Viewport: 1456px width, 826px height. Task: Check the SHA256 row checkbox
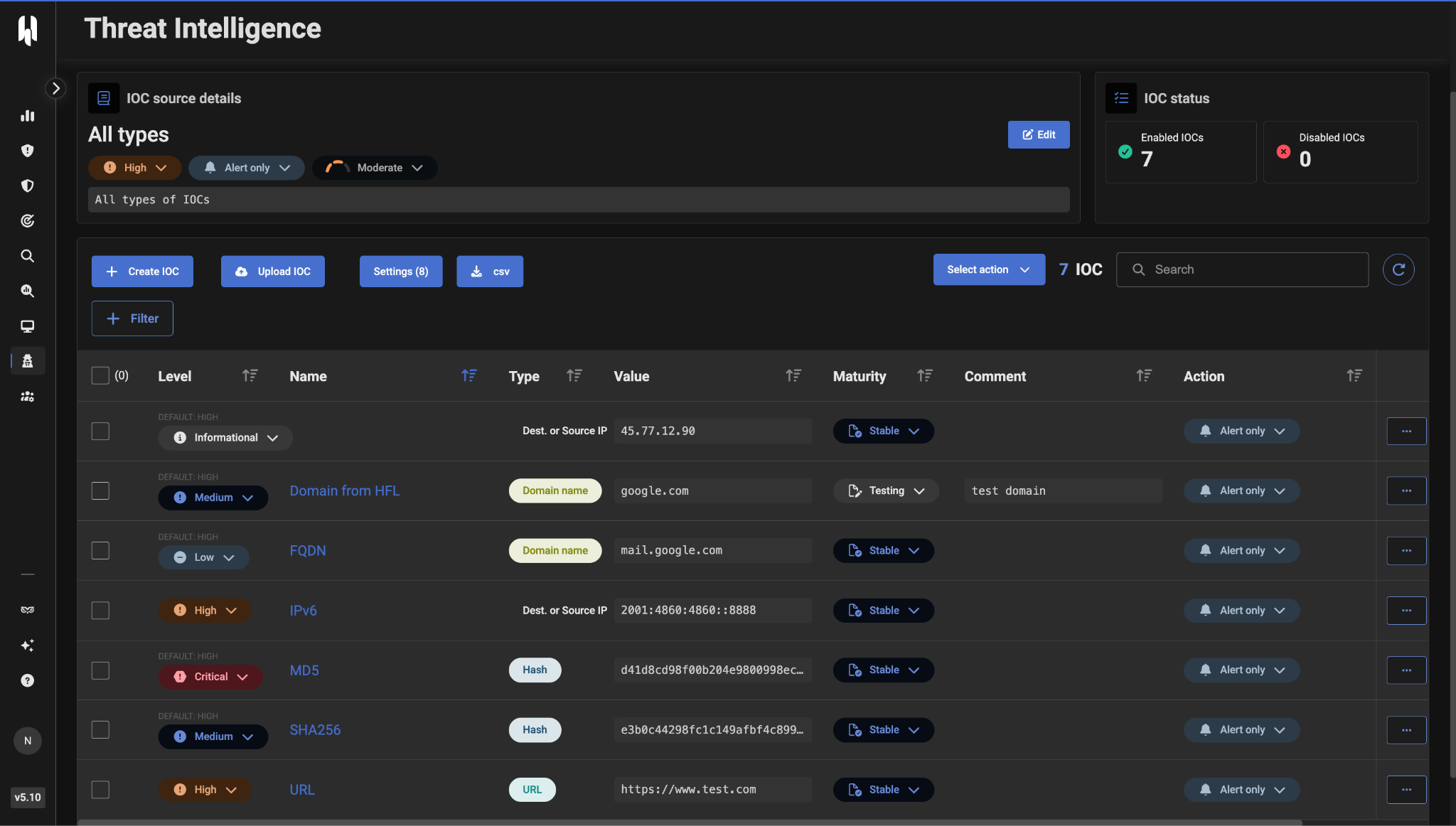pyautogui.click(x=100, y=729)
